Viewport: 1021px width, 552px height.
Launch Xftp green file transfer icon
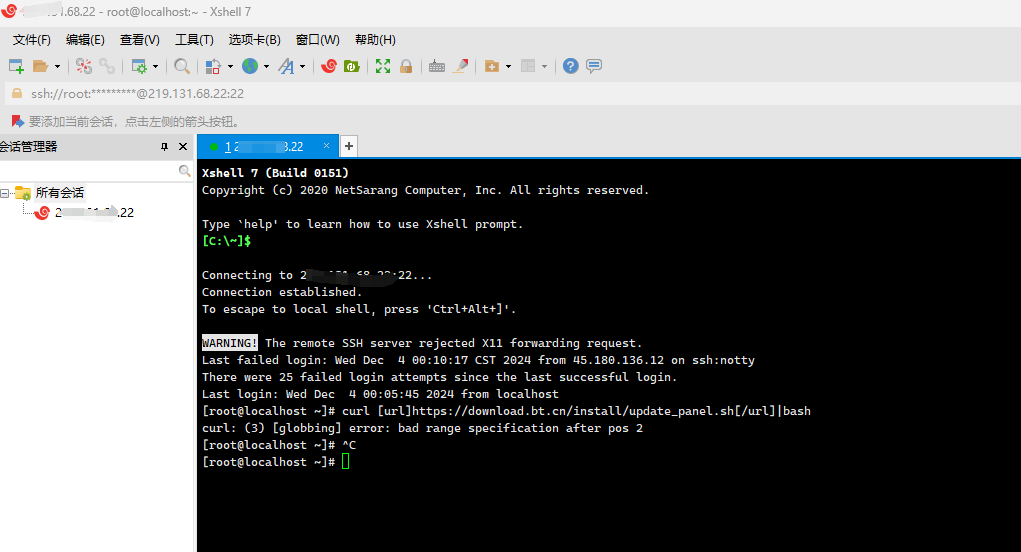[x=352, y=66]
